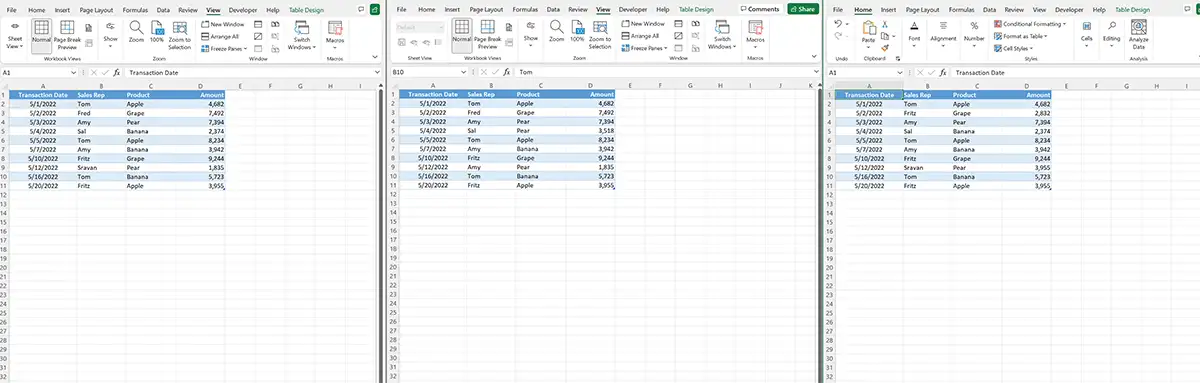Open comments icon in left window
This screenshot has height=383, width=1200.
tap(361, 9)
